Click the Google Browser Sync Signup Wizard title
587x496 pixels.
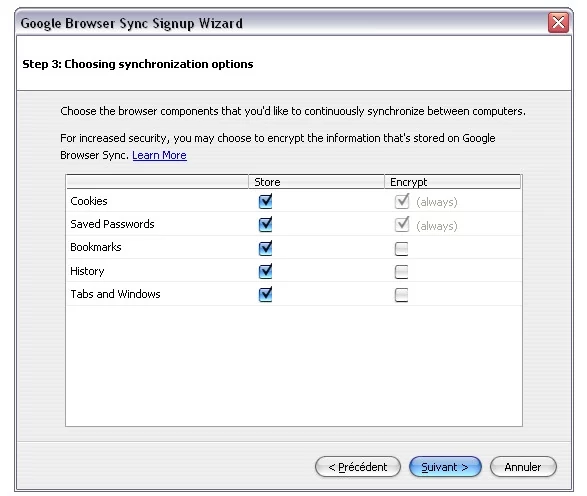pos(131,23)
